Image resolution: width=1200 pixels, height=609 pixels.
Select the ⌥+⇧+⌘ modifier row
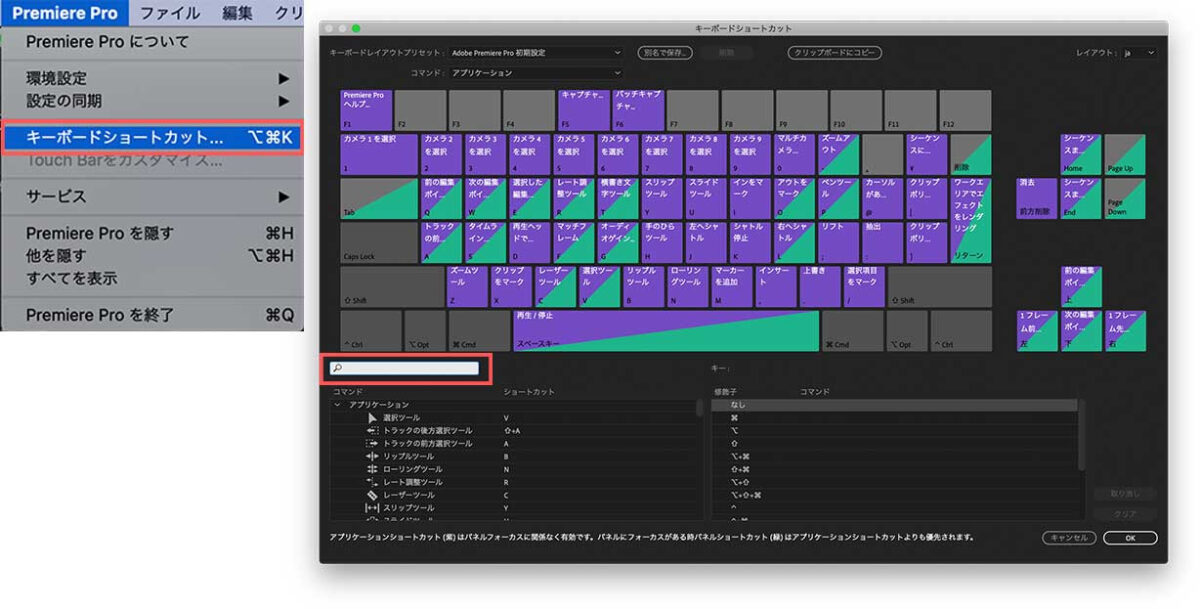click(x=895, y=495)
